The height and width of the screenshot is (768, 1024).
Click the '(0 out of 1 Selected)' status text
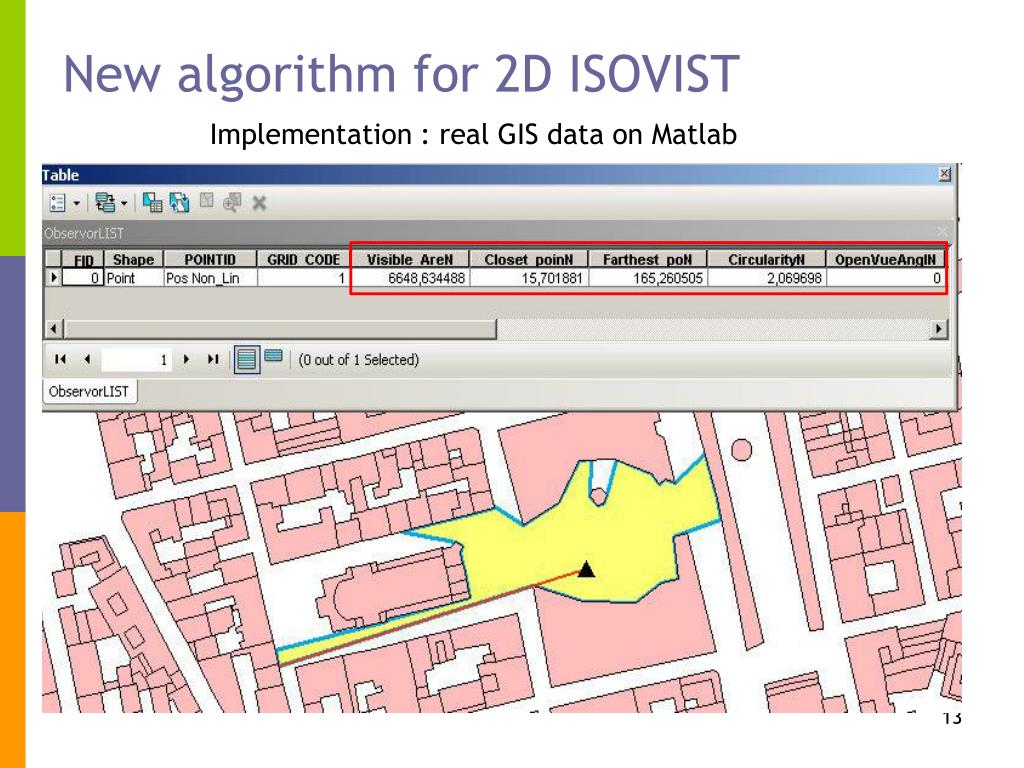(x=359, y=360)
